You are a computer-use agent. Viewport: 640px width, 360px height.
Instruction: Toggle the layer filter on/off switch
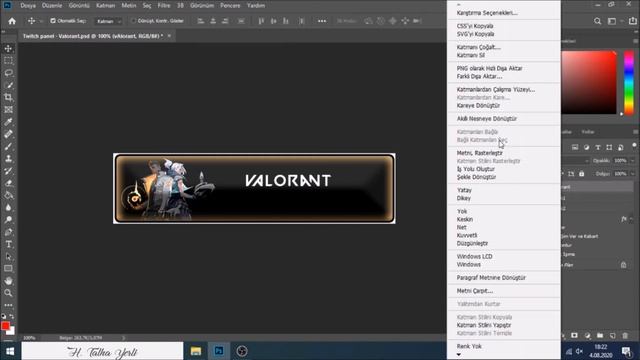tap(634, 146)
